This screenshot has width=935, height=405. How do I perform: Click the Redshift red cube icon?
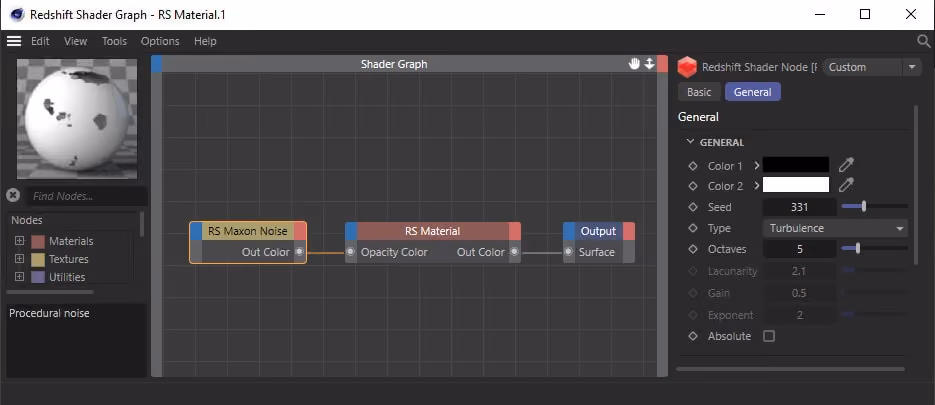pyautogui.click(x=688, y=67)
